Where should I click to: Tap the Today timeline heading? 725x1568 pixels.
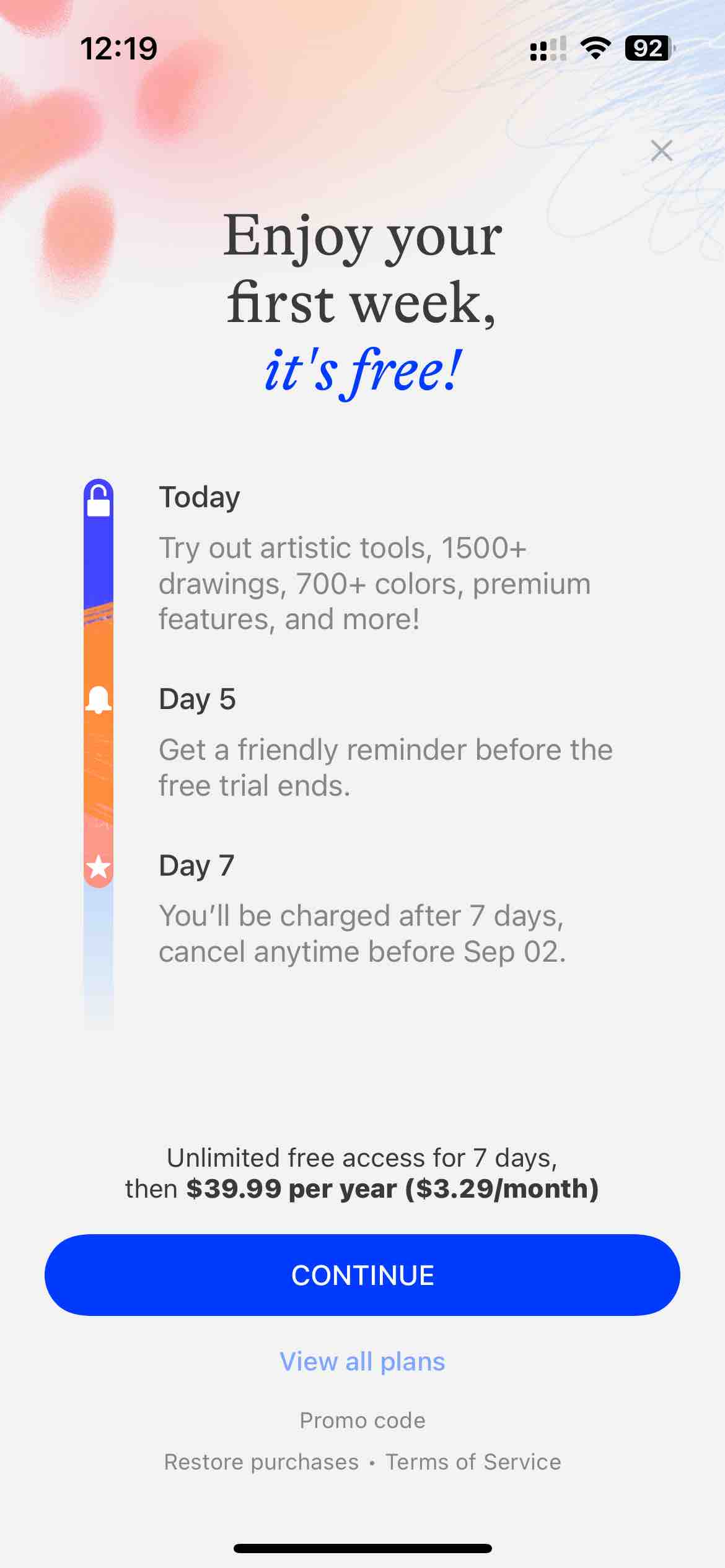point(200,498)
